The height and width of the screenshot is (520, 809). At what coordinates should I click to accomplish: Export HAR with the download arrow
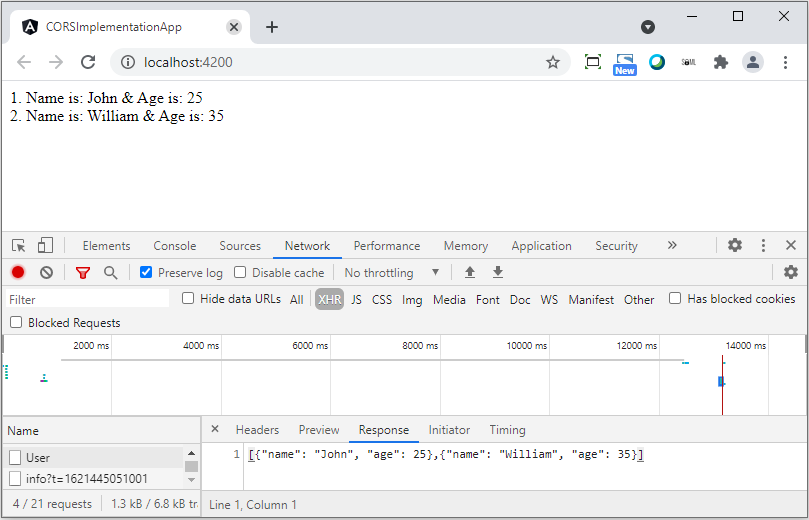(x=497, y=272)
